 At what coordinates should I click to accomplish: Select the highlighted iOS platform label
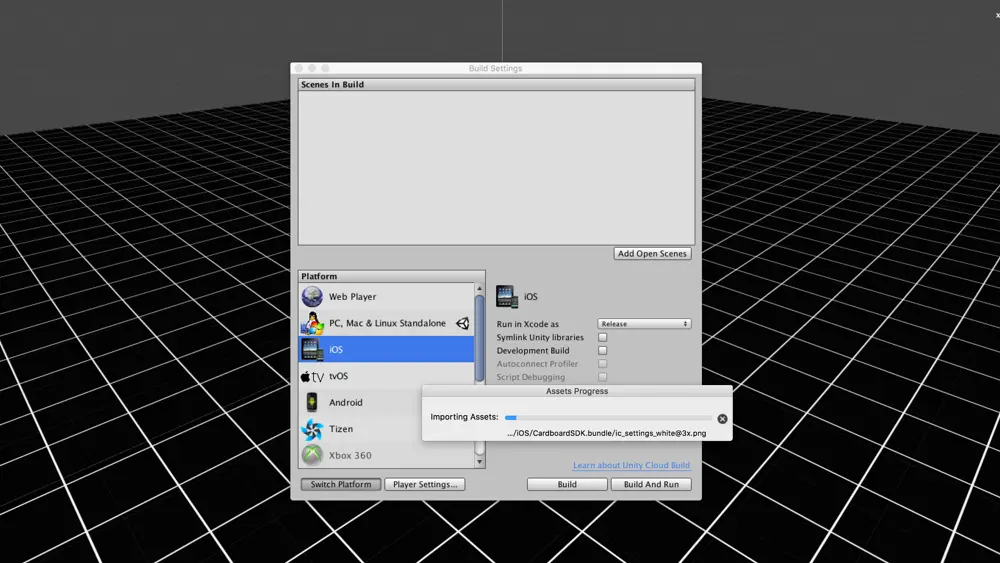tap(336, 349)
